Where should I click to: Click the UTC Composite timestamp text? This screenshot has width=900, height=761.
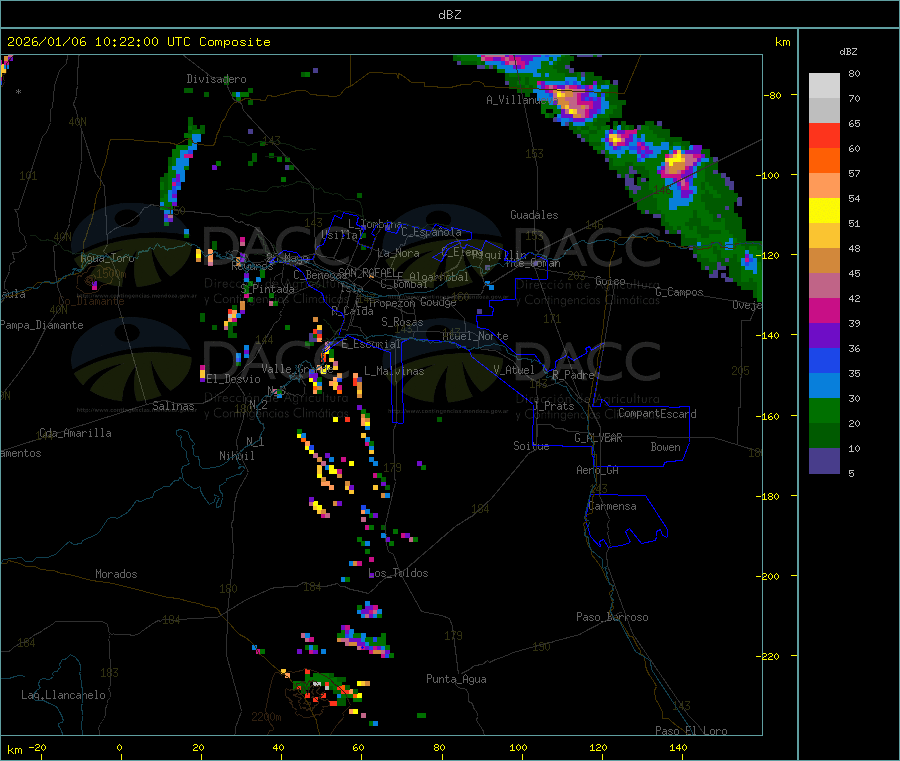pyautogui.click(x=139, y=42)
